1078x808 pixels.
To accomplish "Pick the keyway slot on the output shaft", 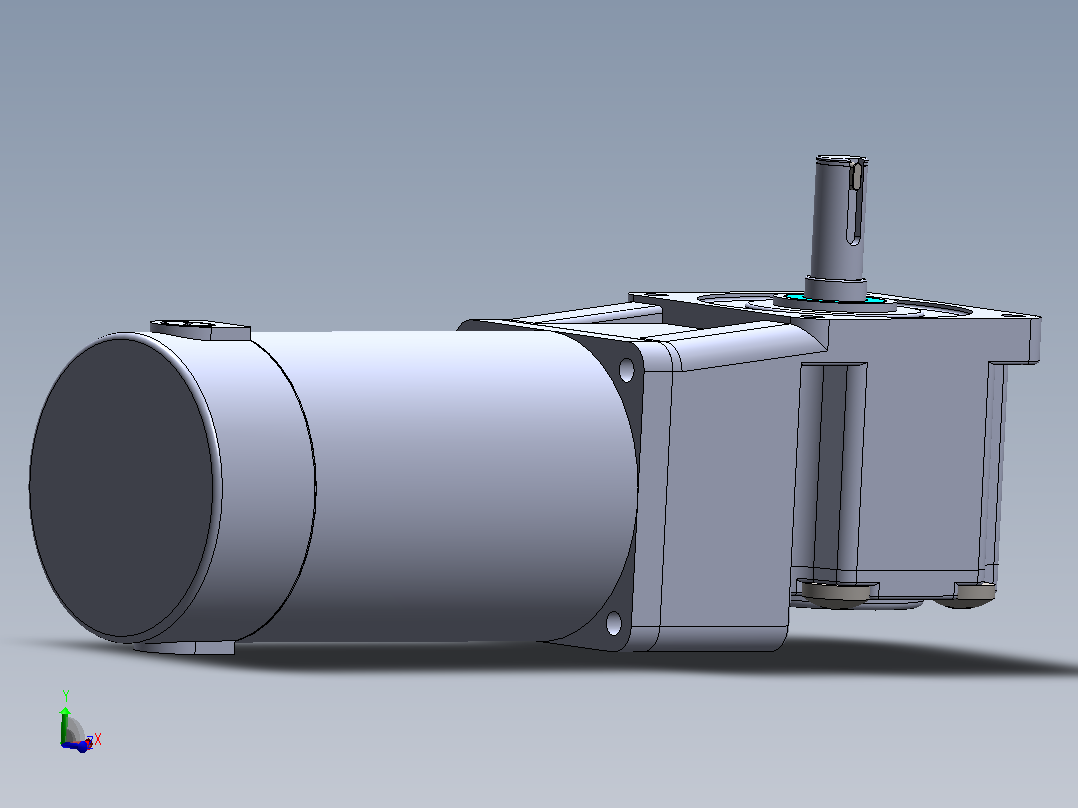I will point(855,202).
